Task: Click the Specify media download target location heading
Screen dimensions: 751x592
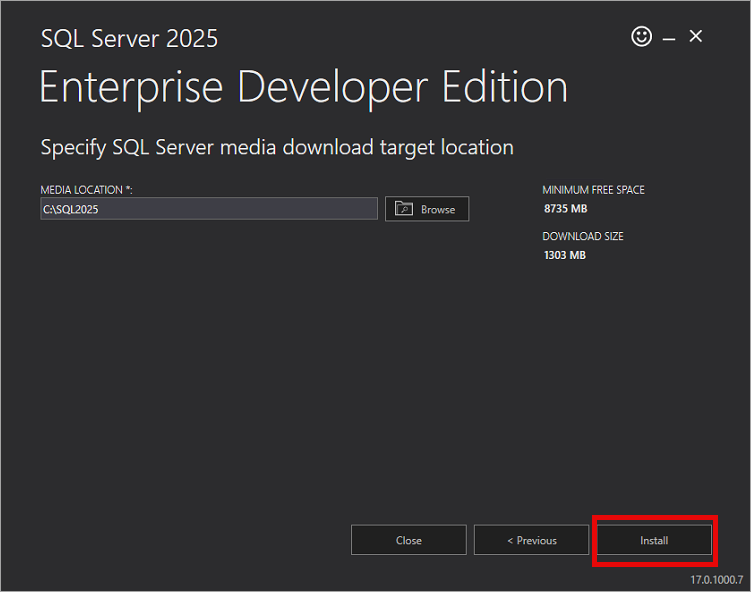Action: click(x=277, y=148)
